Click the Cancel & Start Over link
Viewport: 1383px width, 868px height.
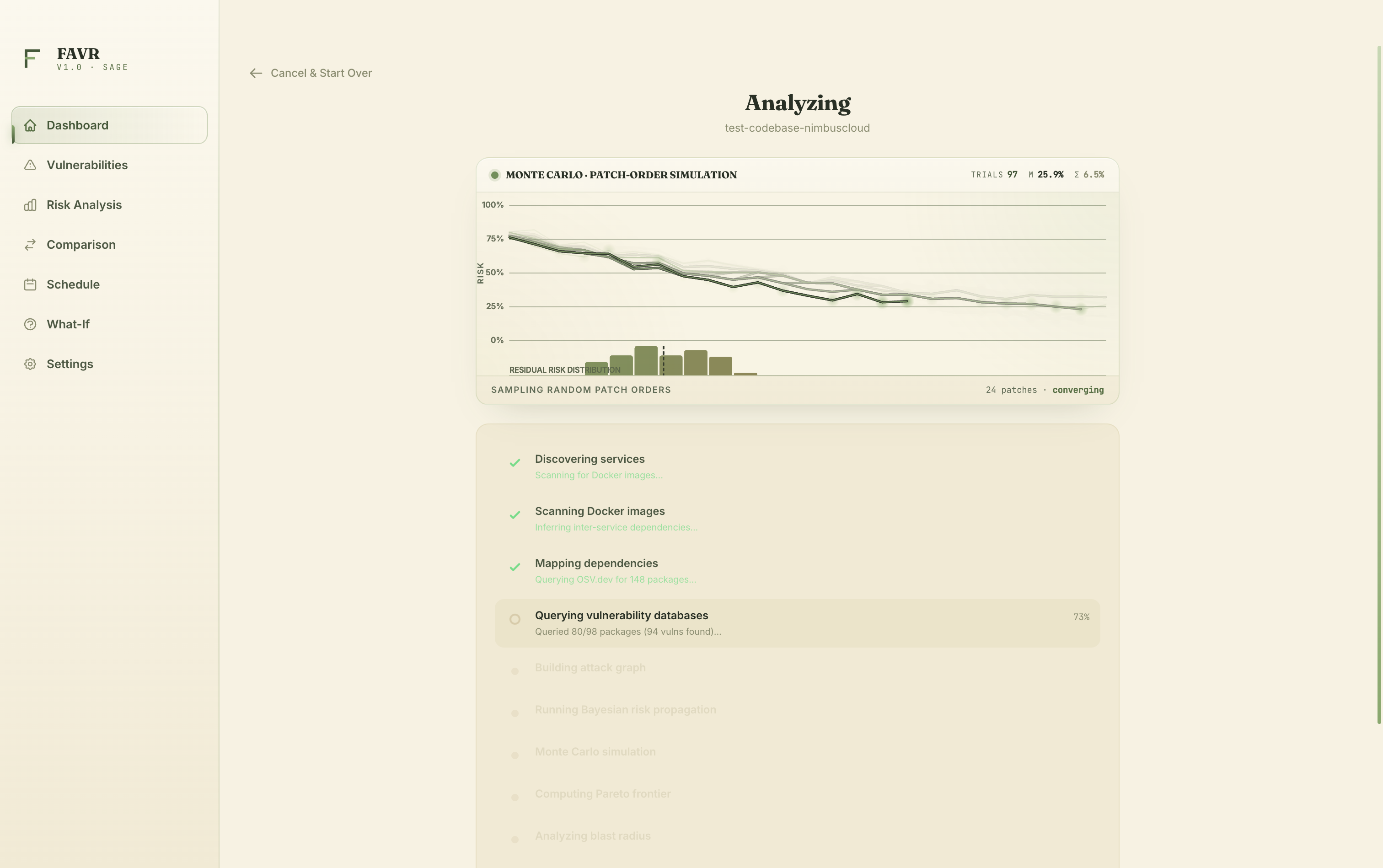coord(321,73)
